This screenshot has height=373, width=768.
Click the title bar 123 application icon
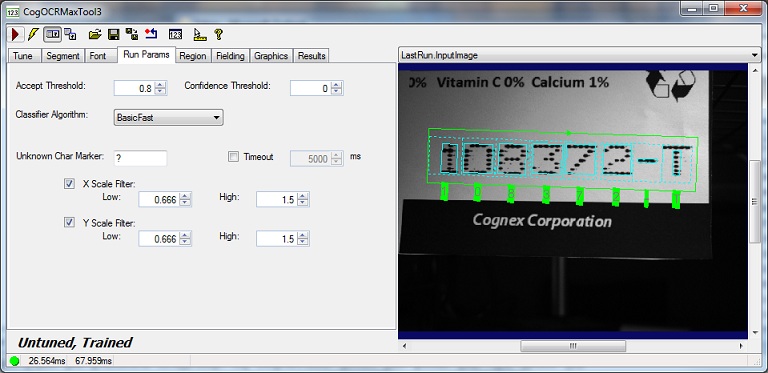tap(13, 11)
